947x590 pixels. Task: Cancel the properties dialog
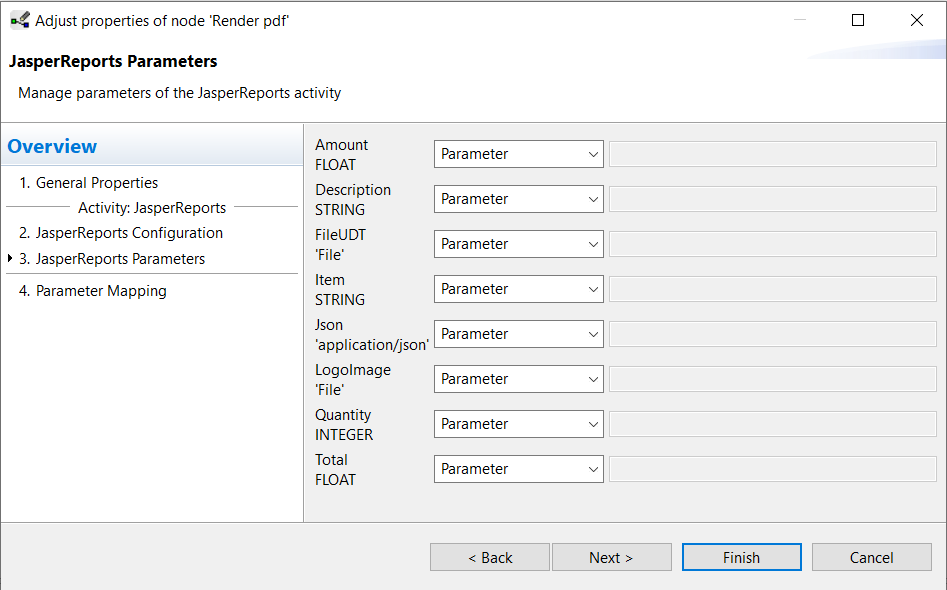tap(872, 557)
